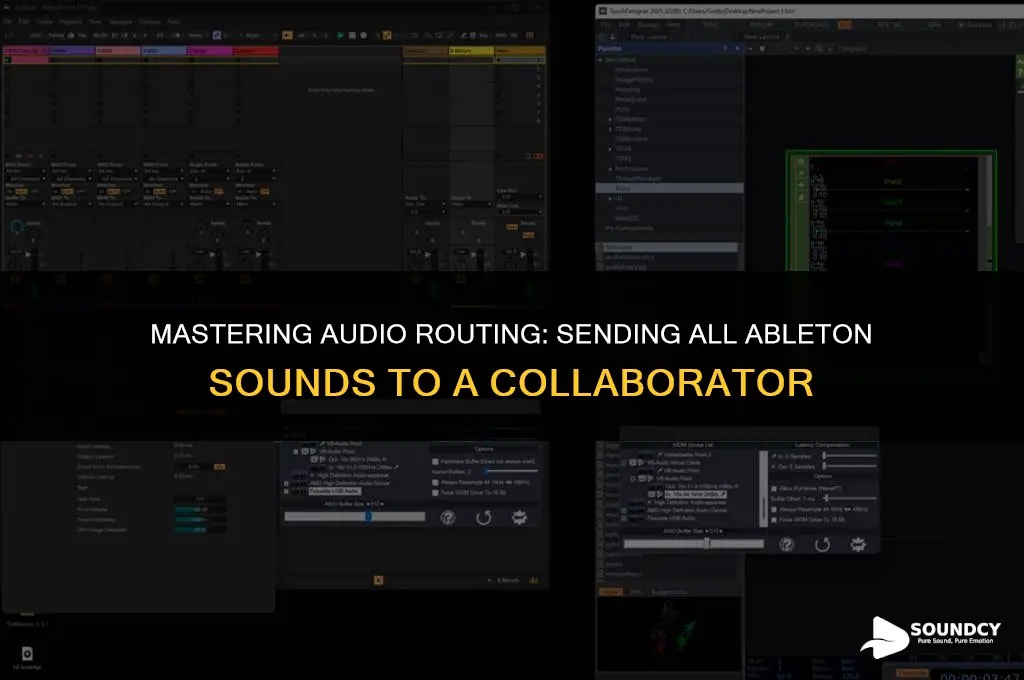
Task: Open Ableton's Create menu
Action: [44, 22]
